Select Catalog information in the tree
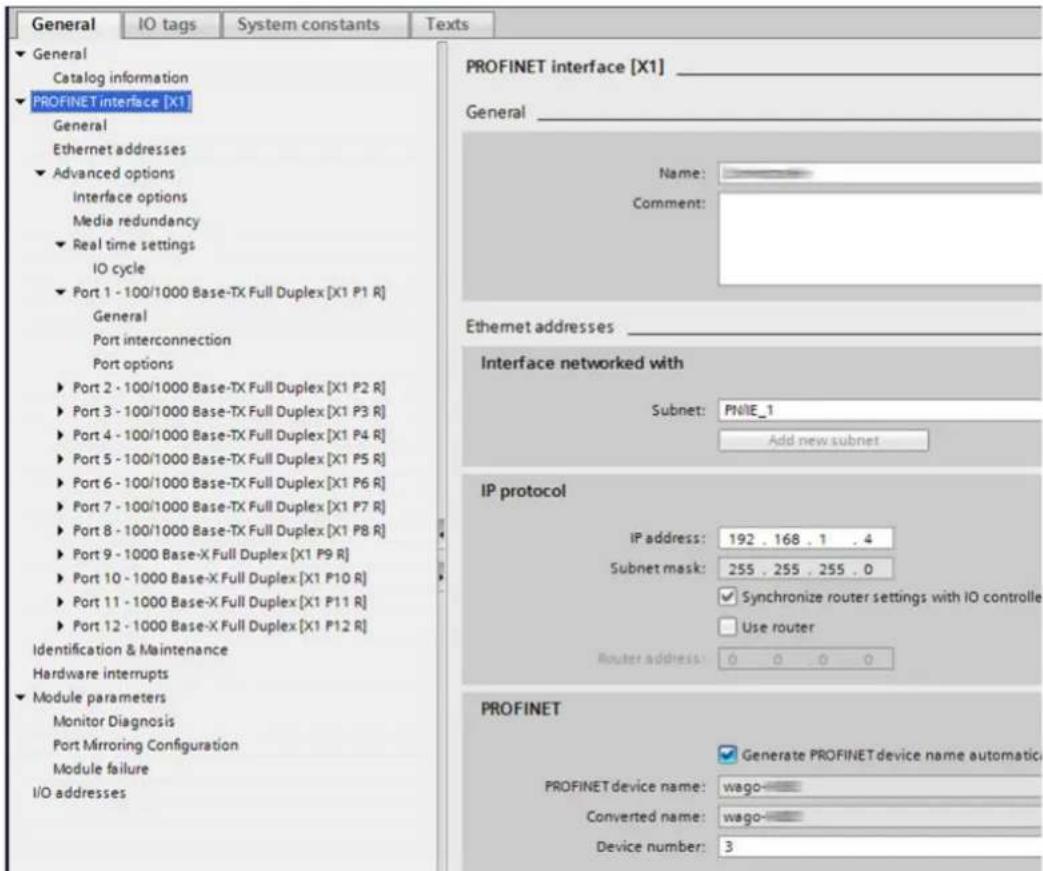Image resolution: width=1043 pixels, height=871 pixels. point(120,78)
